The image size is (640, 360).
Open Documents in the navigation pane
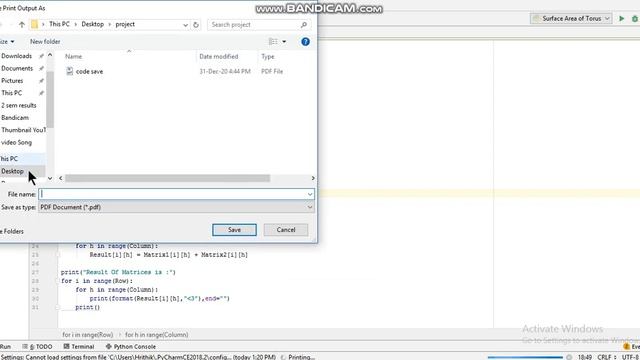pos(17,68)
